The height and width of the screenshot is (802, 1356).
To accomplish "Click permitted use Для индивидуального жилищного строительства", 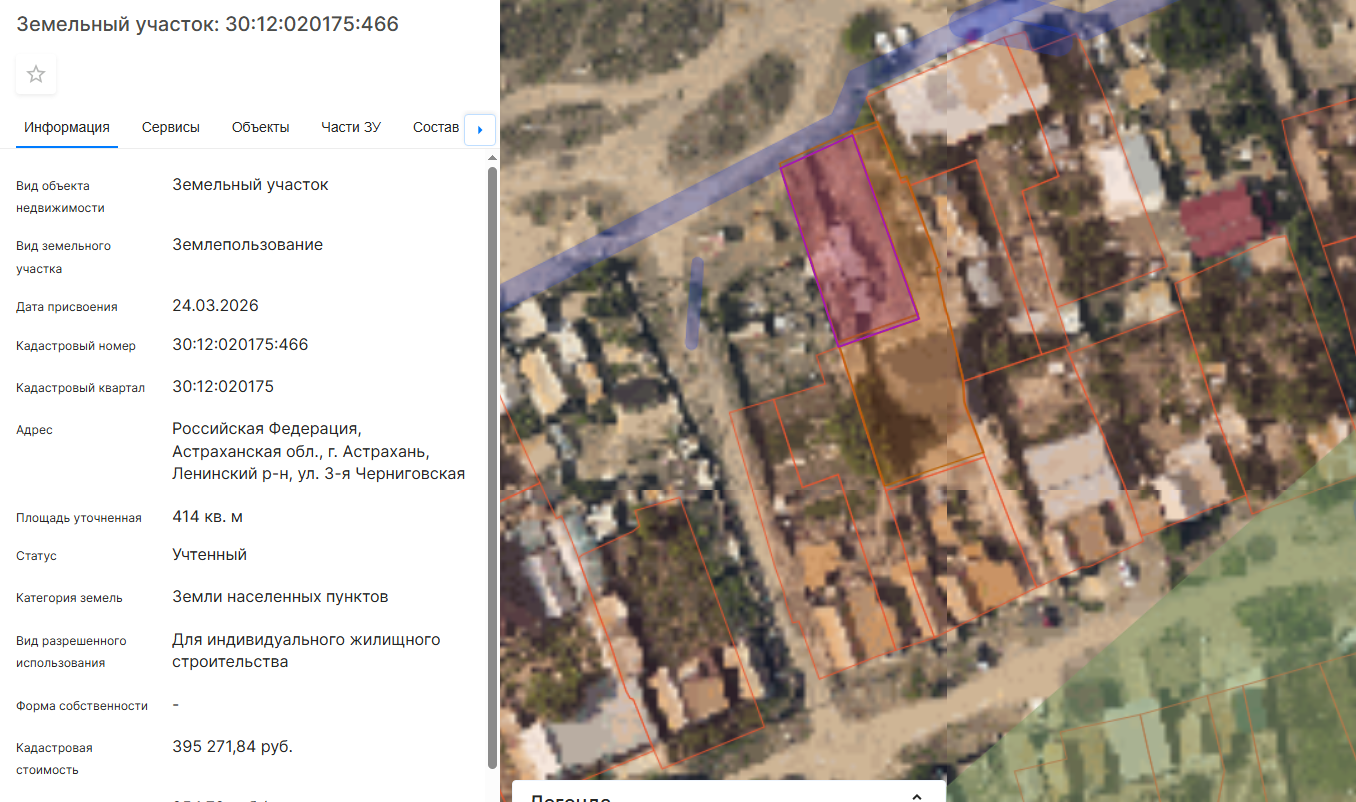I will click(x=306, y=650).
